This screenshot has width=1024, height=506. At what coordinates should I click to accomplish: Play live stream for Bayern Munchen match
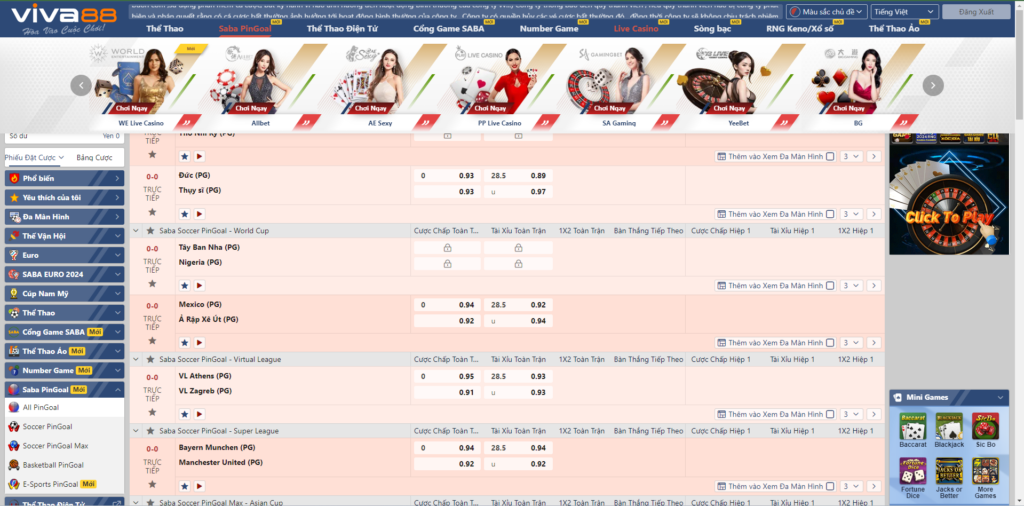[x=199, y=486]
